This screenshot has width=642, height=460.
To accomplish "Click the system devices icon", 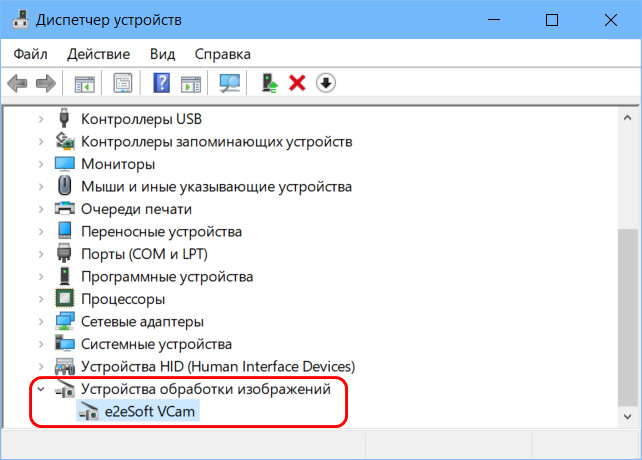I will tap(65, 343).
